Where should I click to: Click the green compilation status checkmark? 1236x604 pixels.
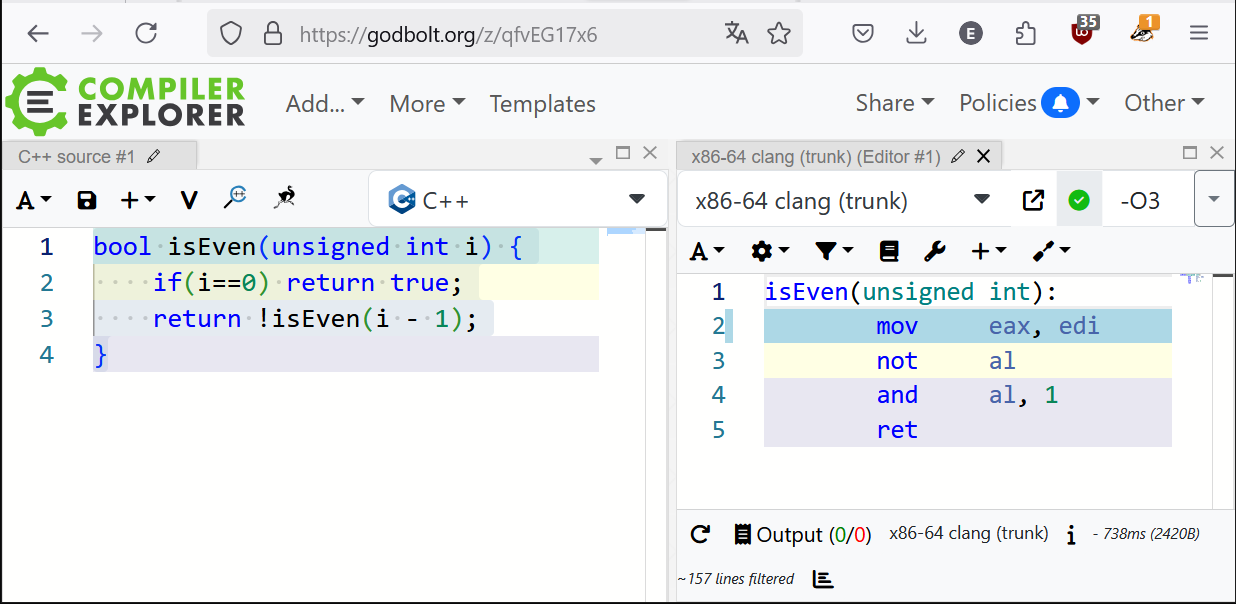1079,200
